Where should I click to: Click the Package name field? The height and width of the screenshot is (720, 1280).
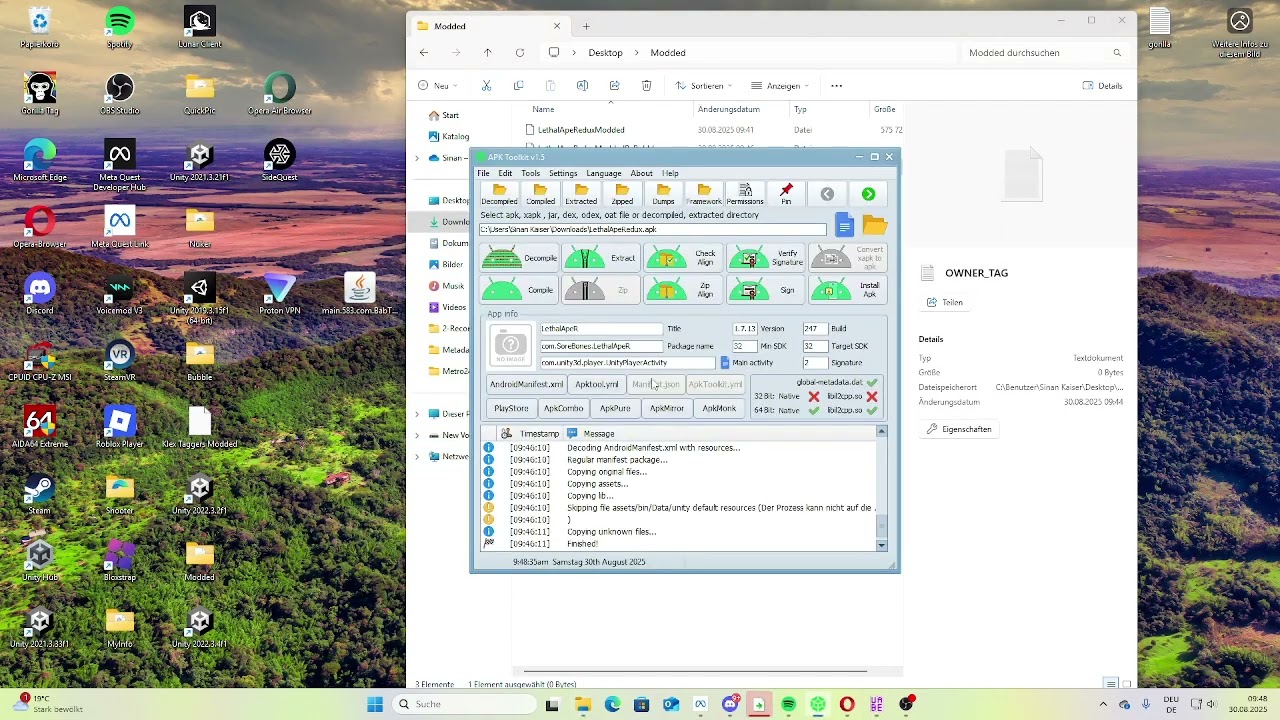point(601,346)
